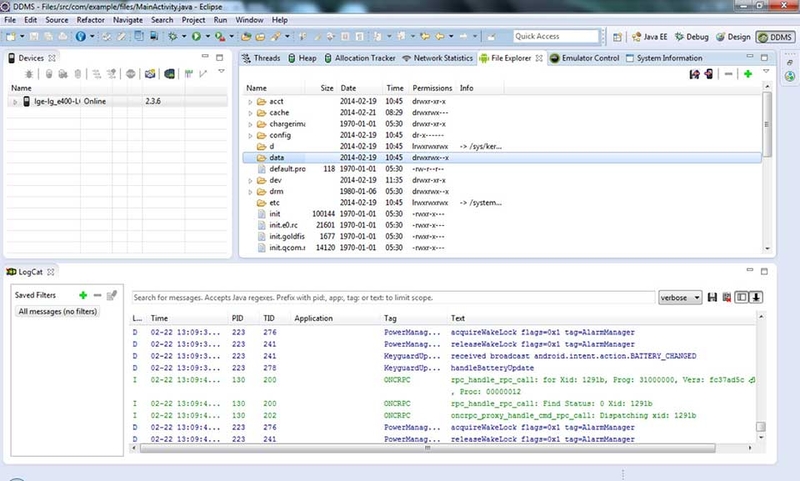Screen dimensions: 800x481
Task: Click Screen Capture camera icon in Devices
Action: point(150,74)
